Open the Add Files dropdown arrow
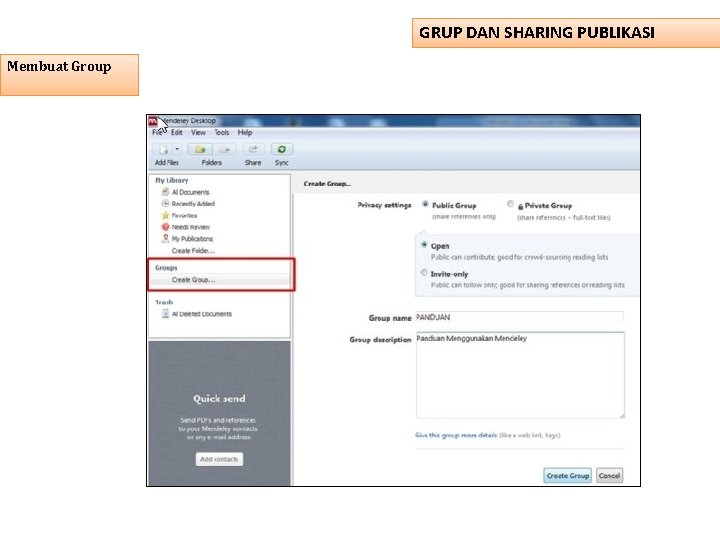This screenshot has width=720, height=540. coord(177,149)
